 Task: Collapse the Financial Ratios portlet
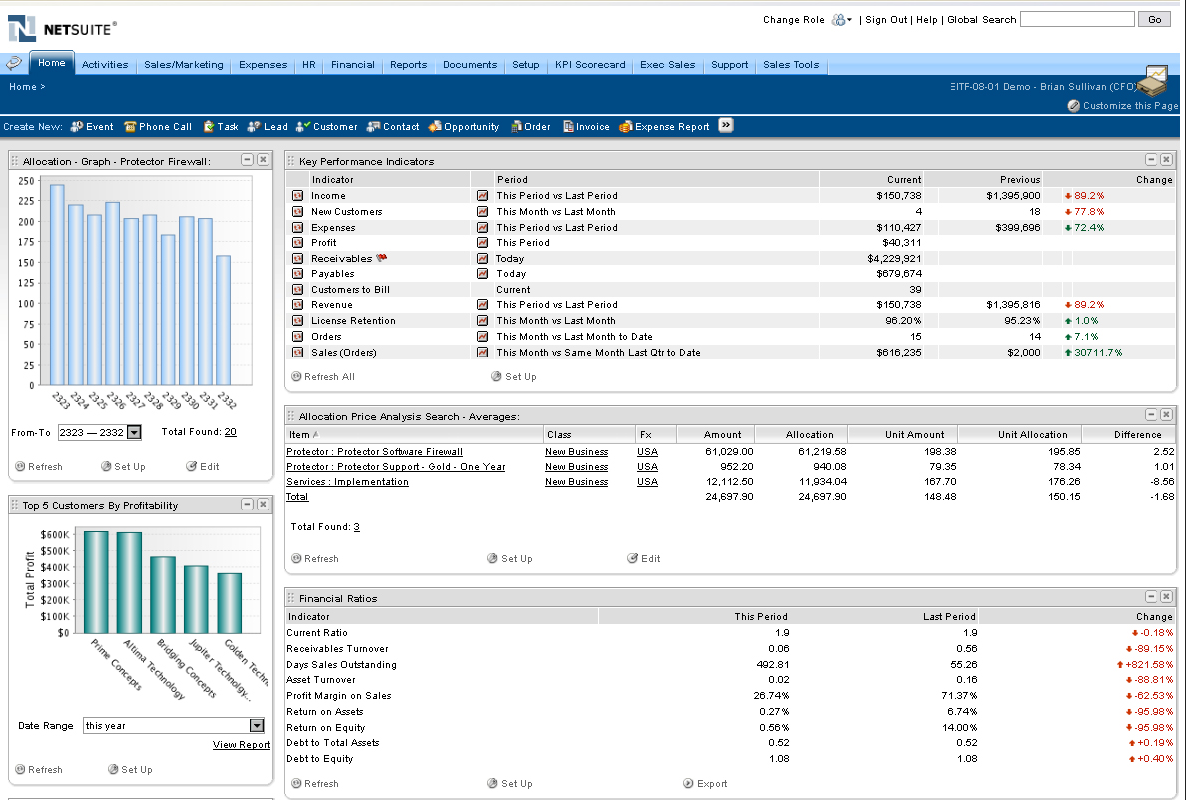tap(1152, 596)
